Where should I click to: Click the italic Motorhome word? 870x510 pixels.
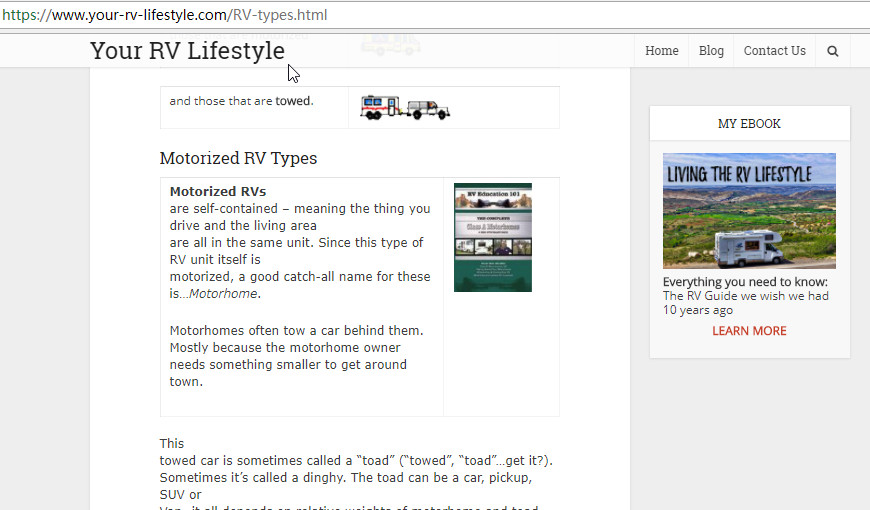pyautogui.click(x=223, y=294)
